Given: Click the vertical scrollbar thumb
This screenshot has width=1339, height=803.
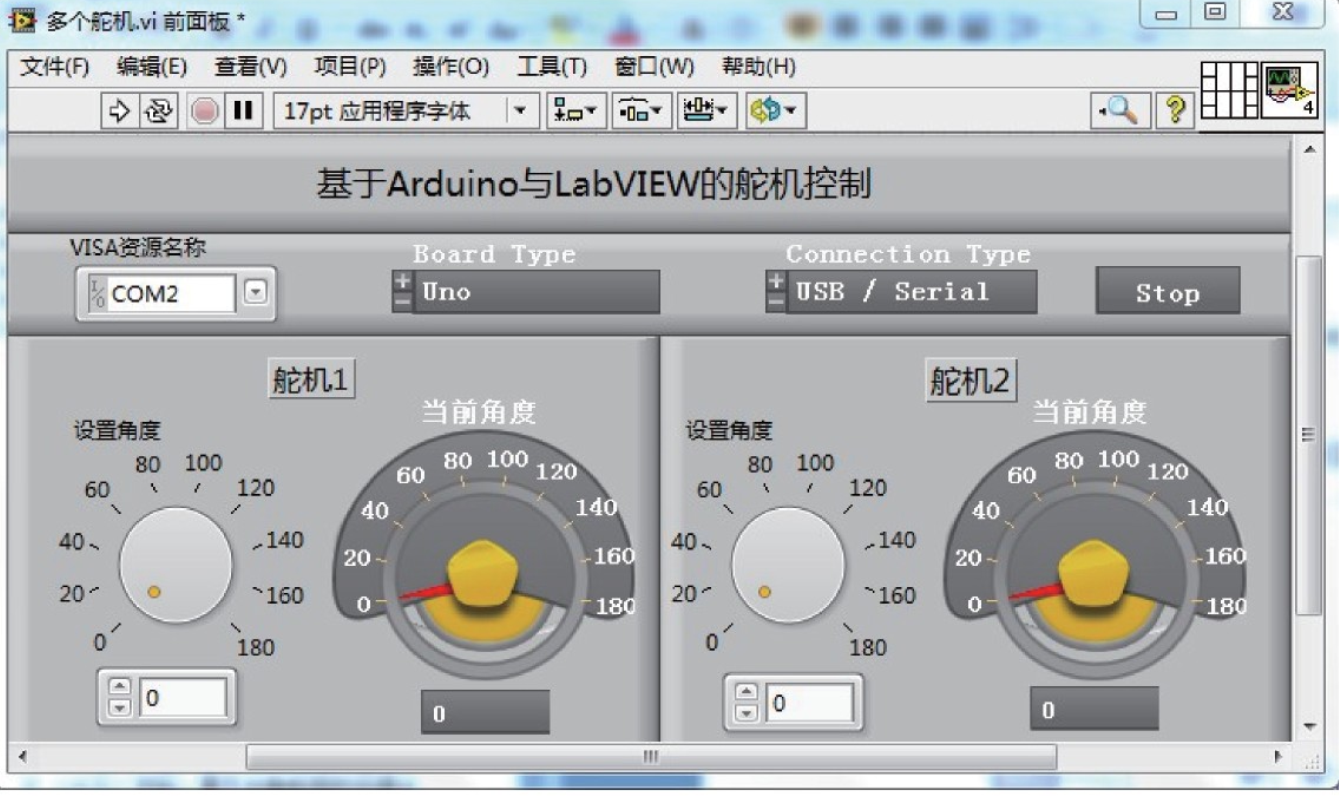Looking at the screenshot, I should click(1308, 434).
